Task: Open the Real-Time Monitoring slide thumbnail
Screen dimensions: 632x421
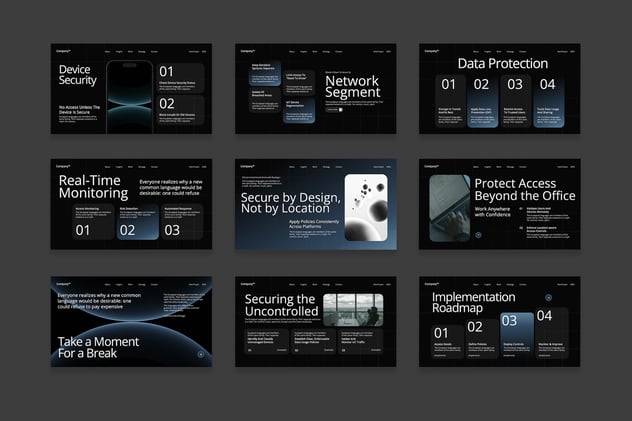Action: point(132,204)
